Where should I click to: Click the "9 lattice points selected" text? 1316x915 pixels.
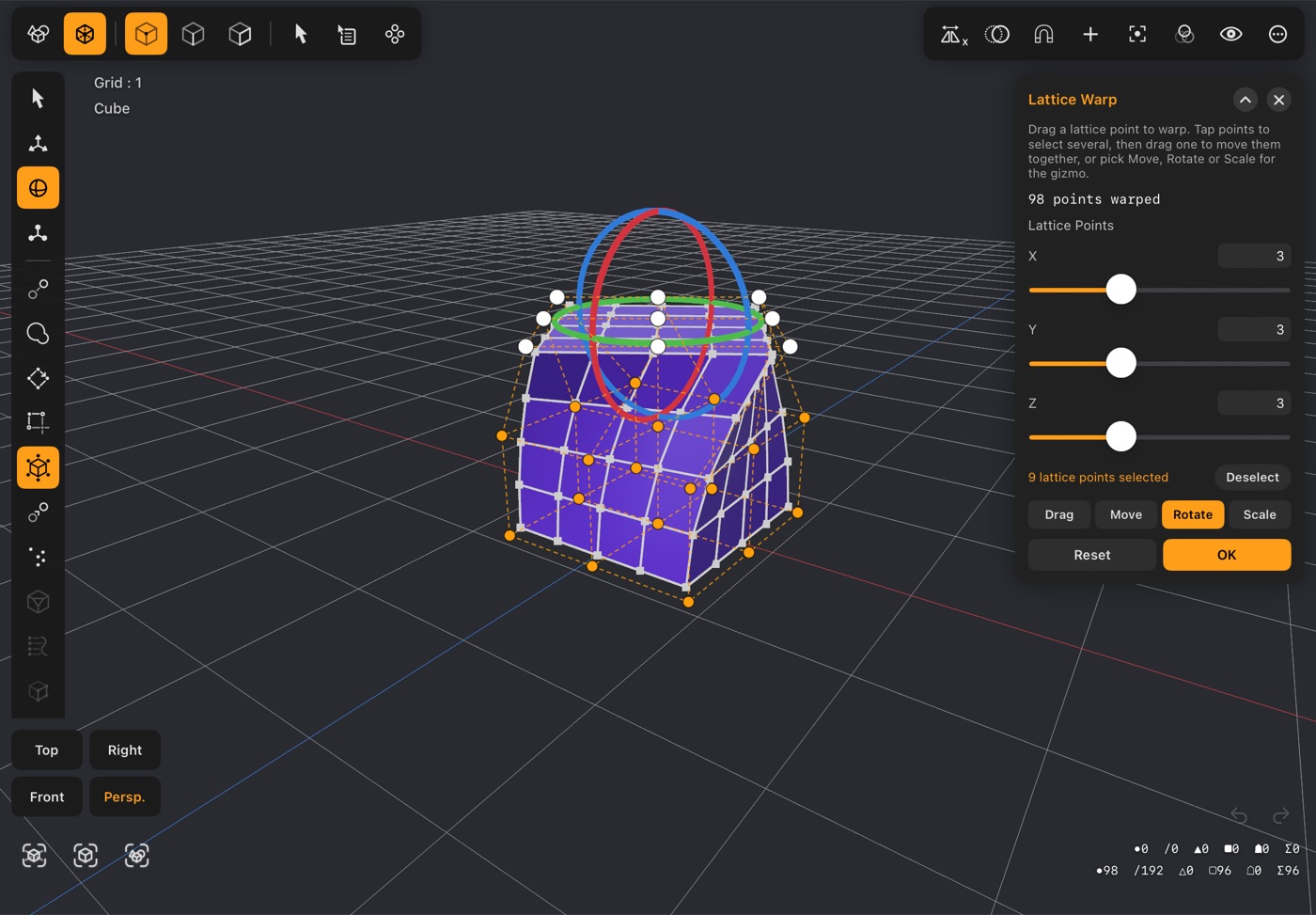(x=1098, y=477)
